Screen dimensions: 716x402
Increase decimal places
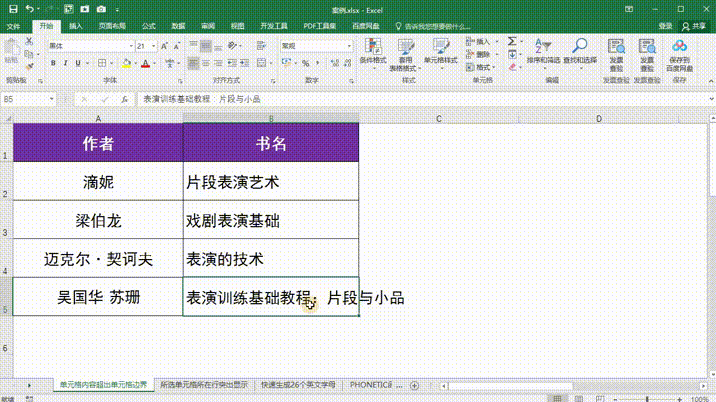click(x=335, y=63)
